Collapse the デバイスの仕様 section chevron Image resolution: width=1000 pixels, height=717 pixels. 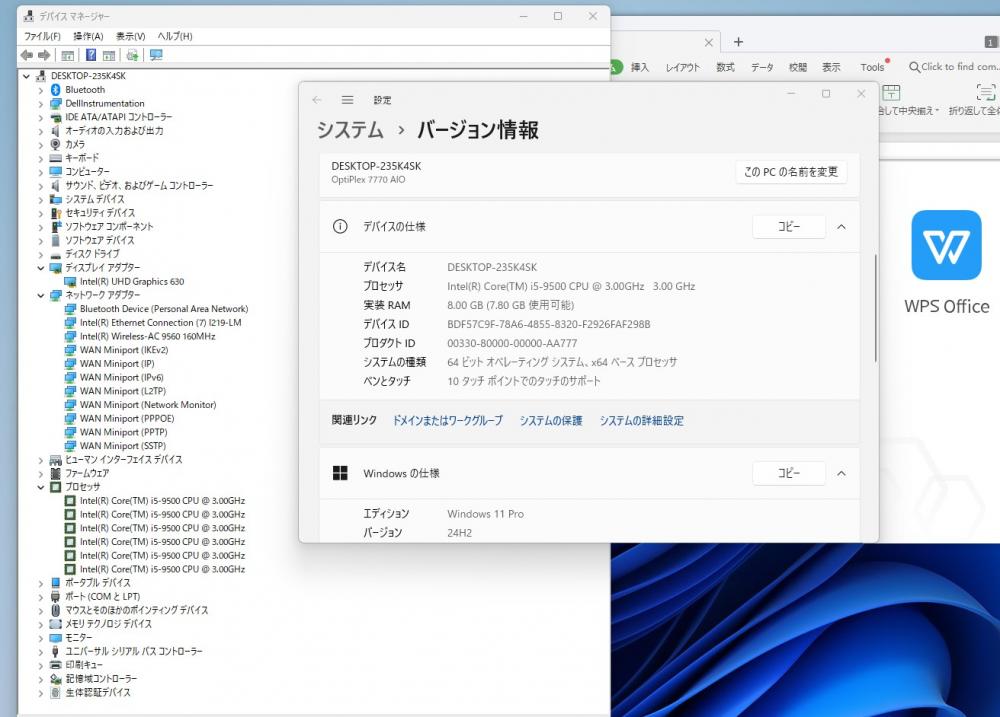click(x=841, y=227)
